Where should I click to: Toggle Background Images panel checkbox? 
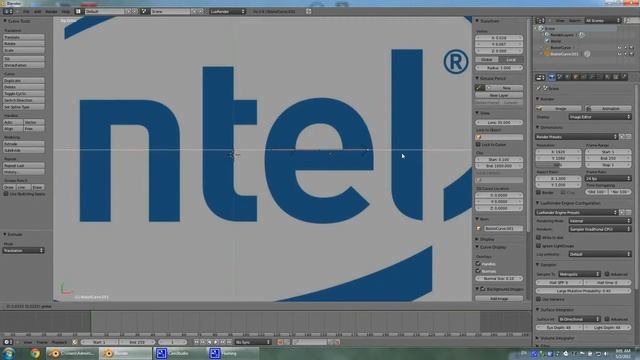tap(483, 289)
